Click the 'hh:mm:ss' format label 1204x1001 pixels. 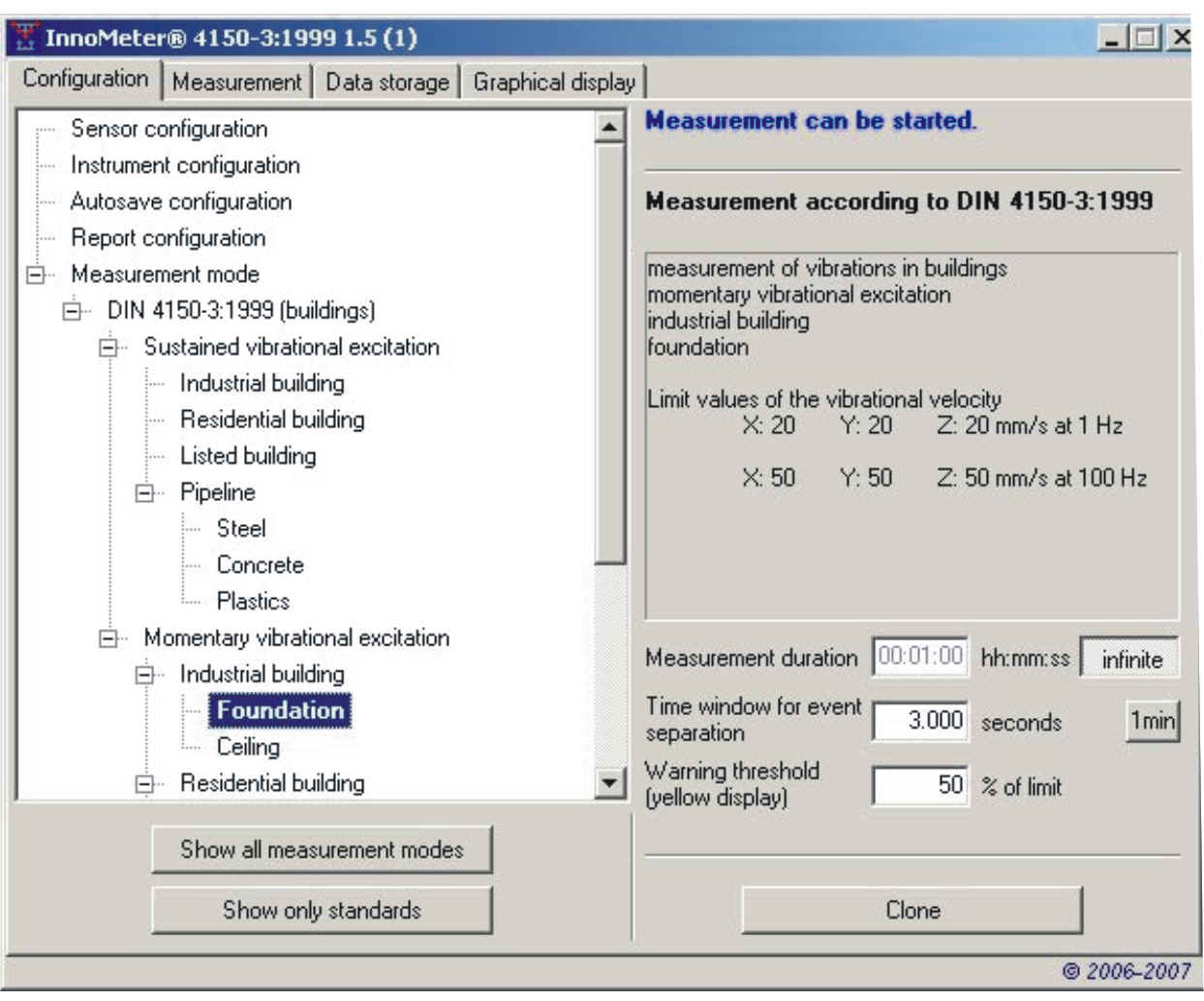click(x=1025, y=658)
